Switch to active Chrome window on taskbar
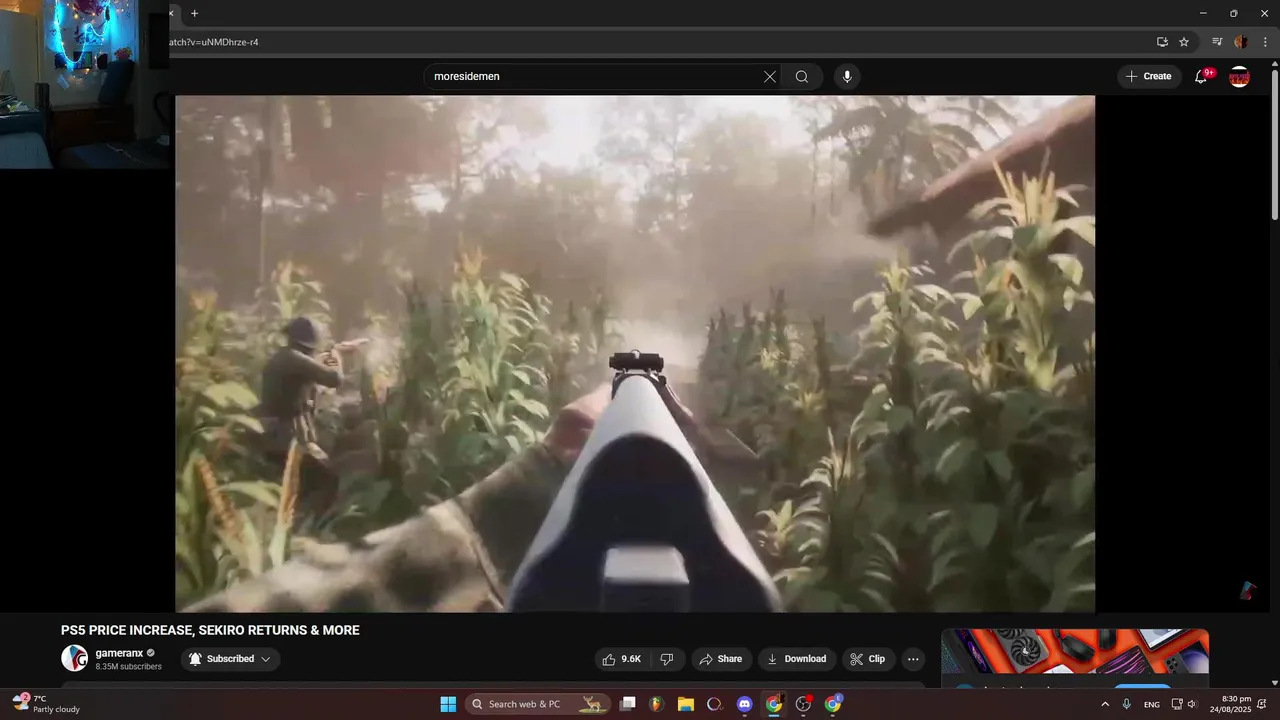Screen dimensions: 1280x720 (x=773, y=704)
